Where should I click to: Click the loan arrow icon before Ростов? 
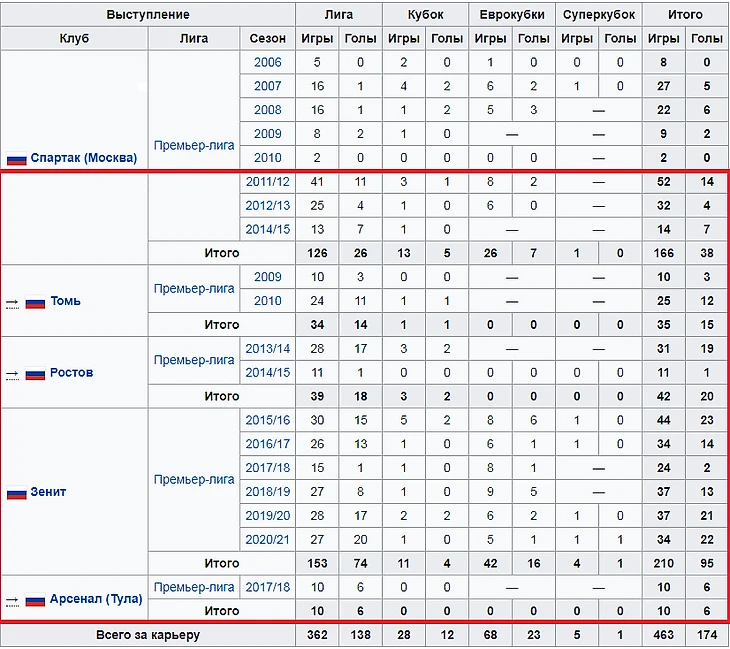[13, 373]
